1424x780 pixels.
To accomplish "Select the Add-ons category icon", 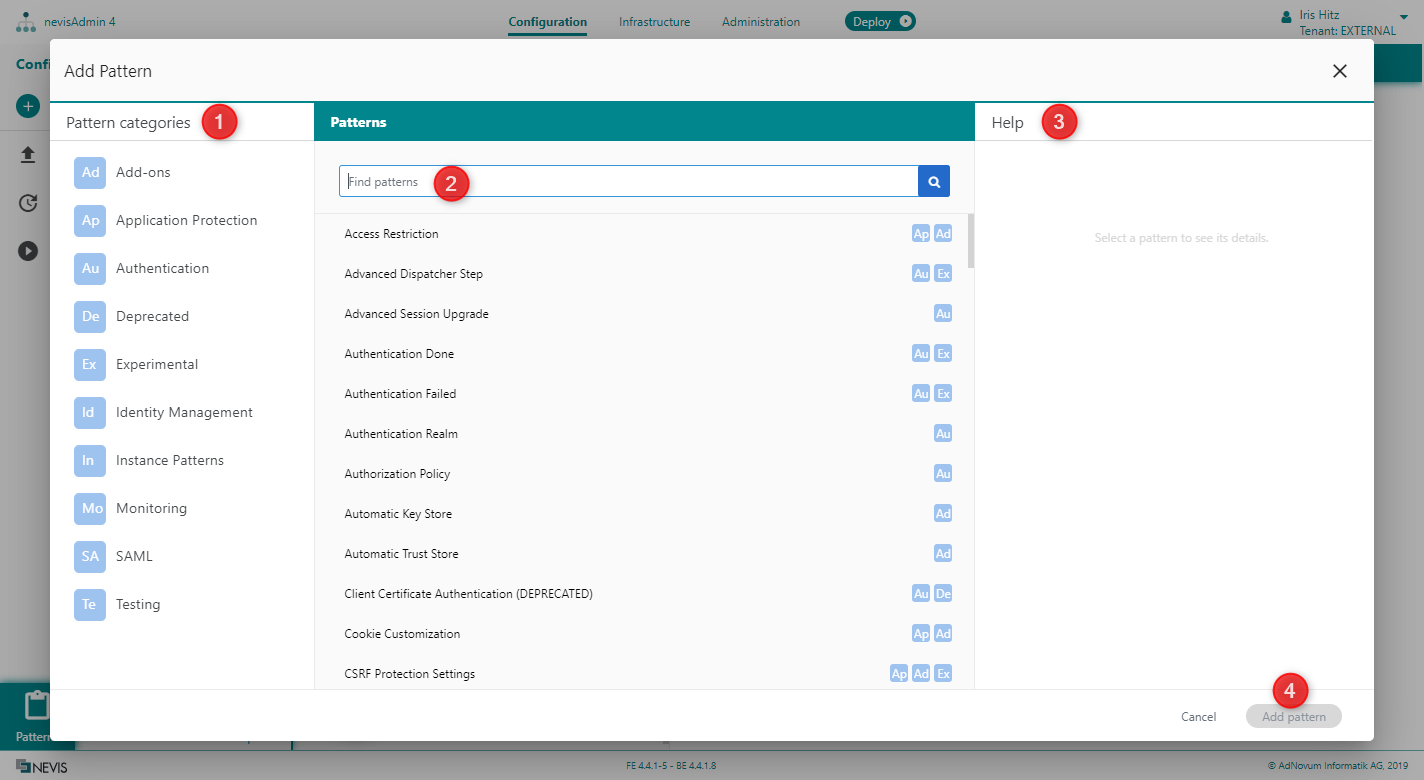I will click(x=90, y=172).
